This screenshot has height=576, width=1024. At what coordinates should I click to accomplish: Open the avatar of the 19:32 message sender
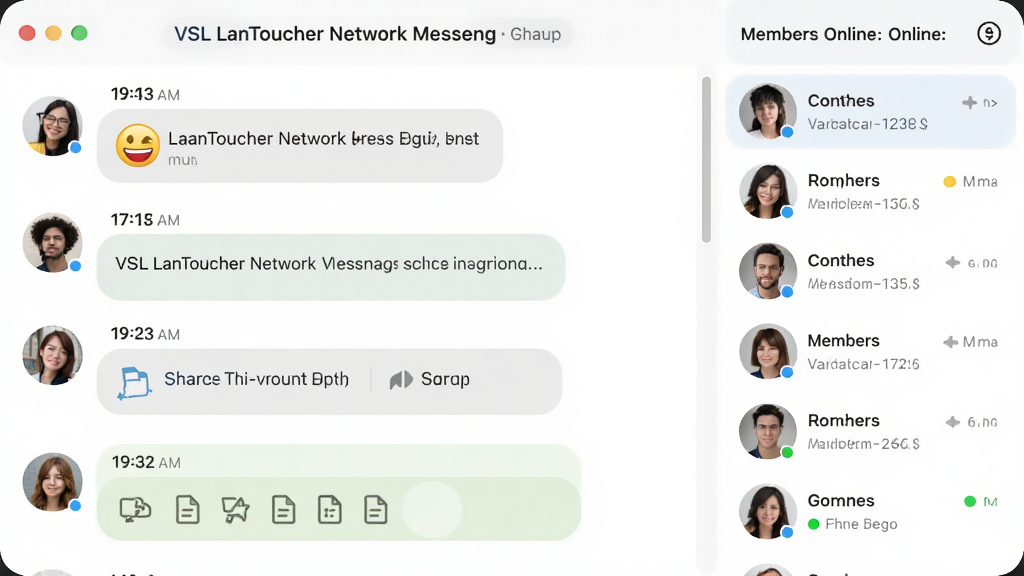[52, 482]
